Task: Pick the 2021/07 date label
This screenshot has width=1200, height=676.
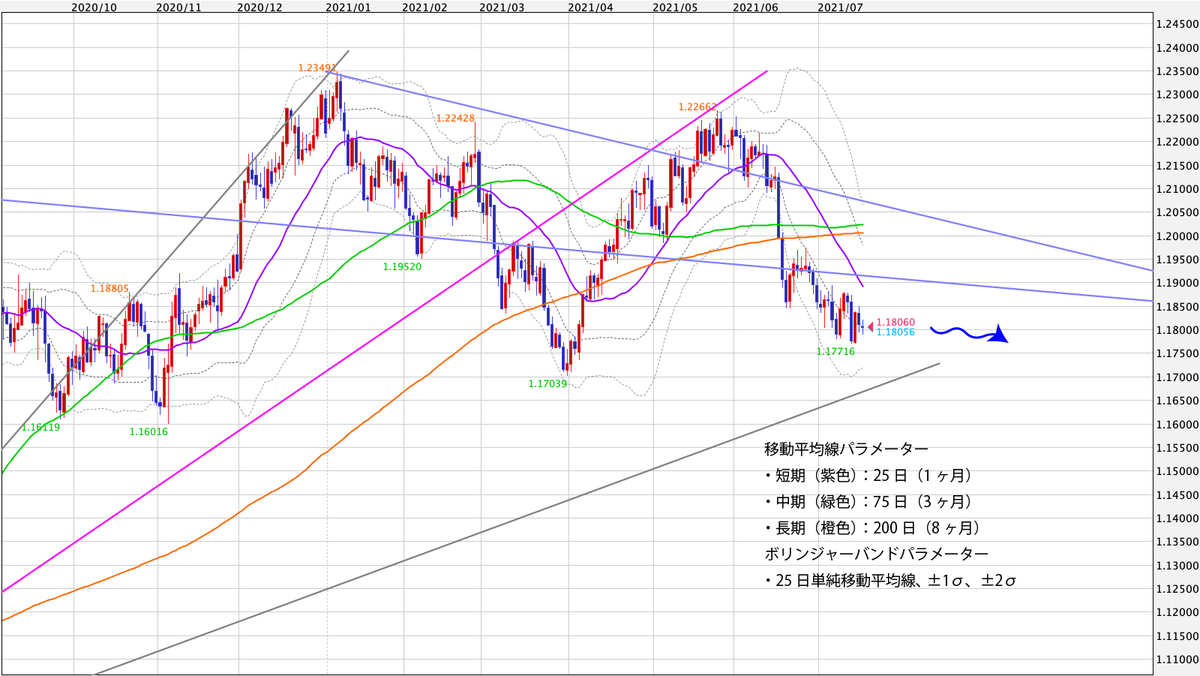Action: point(840,6)
